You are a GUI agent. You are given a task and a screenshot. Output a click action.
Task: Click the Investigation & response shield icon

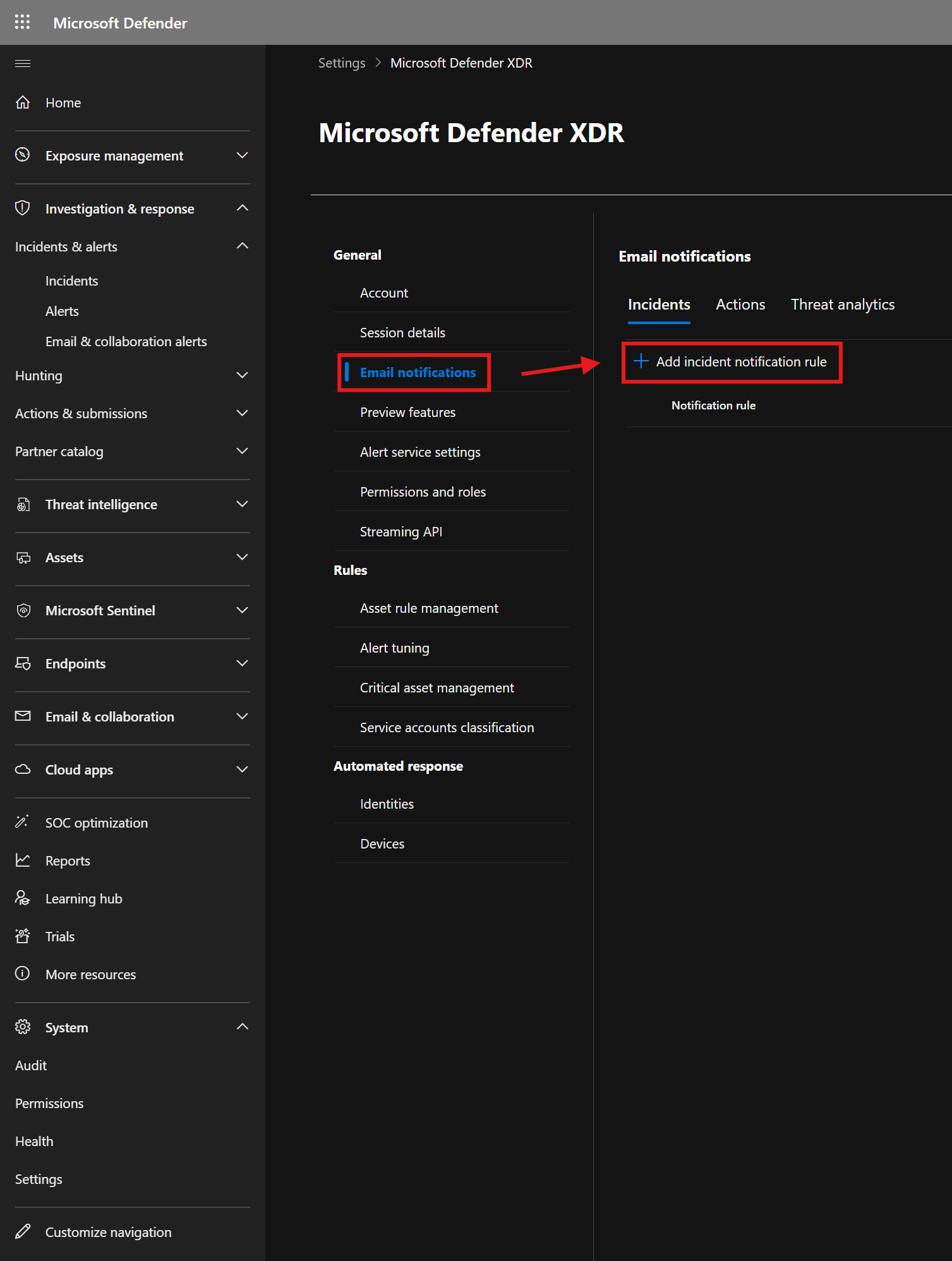pos(23,208)
